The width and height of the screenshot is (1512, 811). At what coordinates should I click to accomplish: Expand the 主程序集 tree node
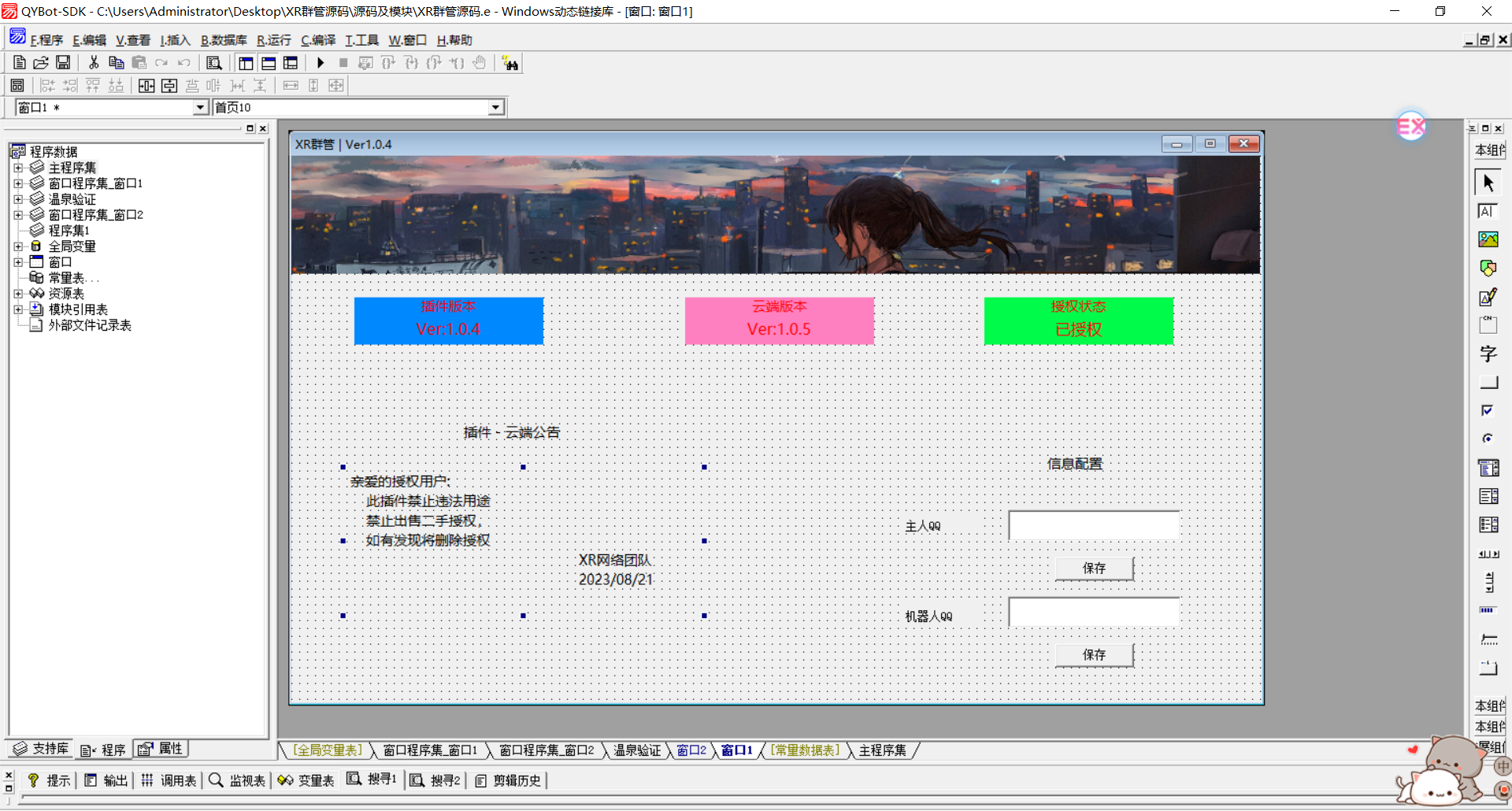[18, 168]
